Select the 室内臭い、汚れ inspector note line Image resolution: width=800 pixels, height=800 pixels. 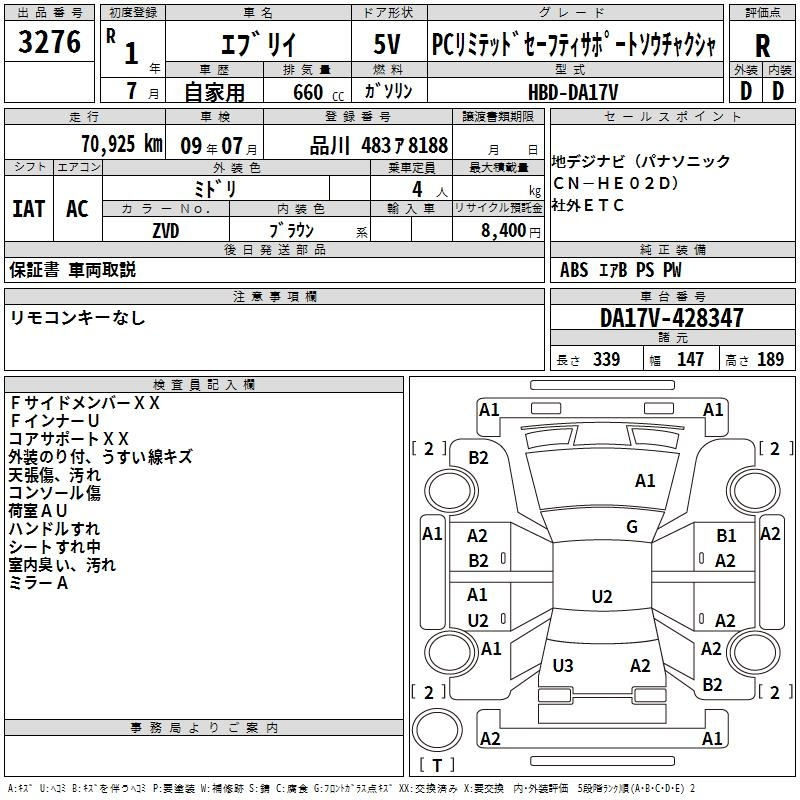coord(62,565)
